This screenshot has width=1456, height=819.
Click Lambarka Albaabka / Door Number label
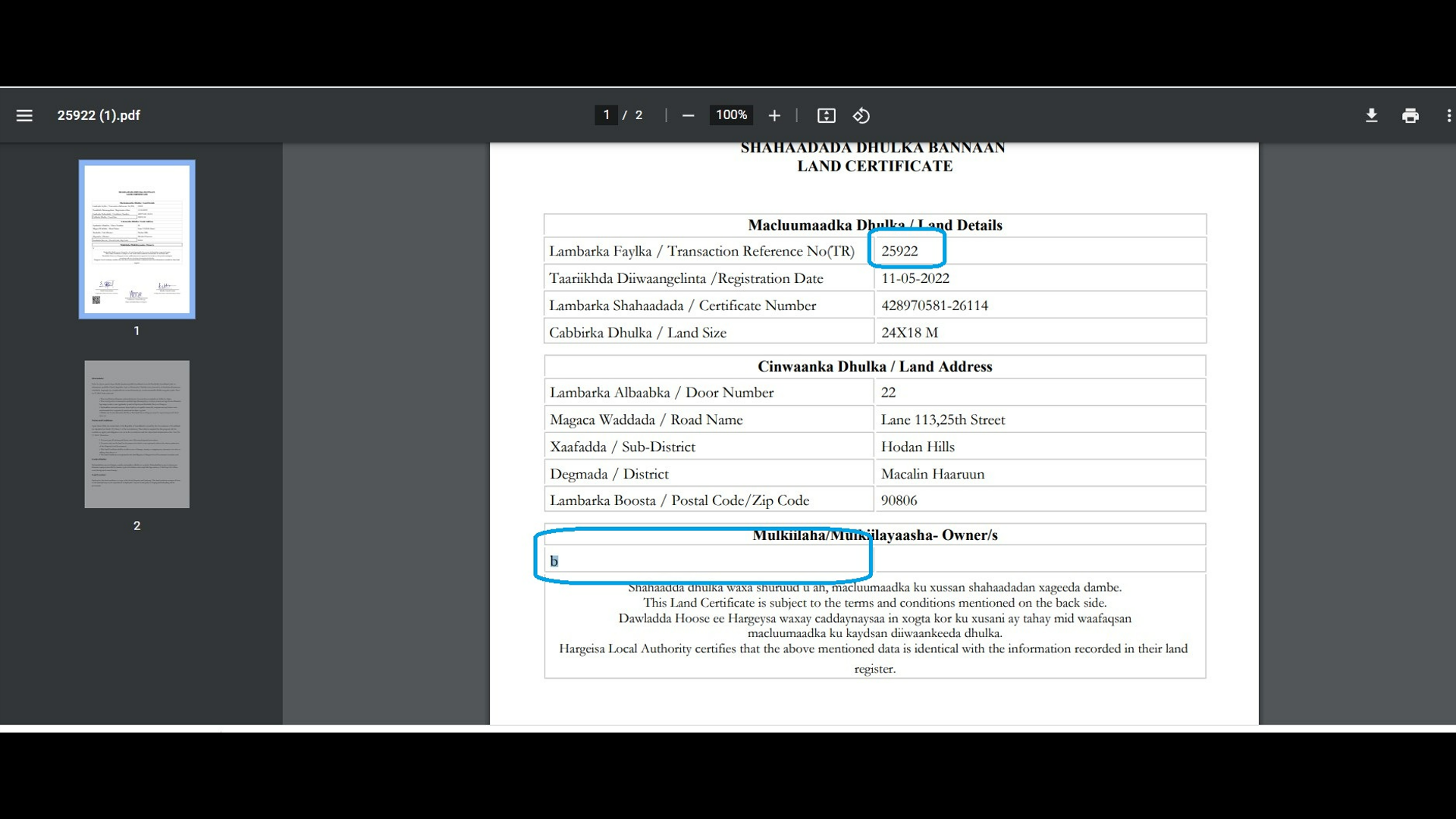coord(661,393)
